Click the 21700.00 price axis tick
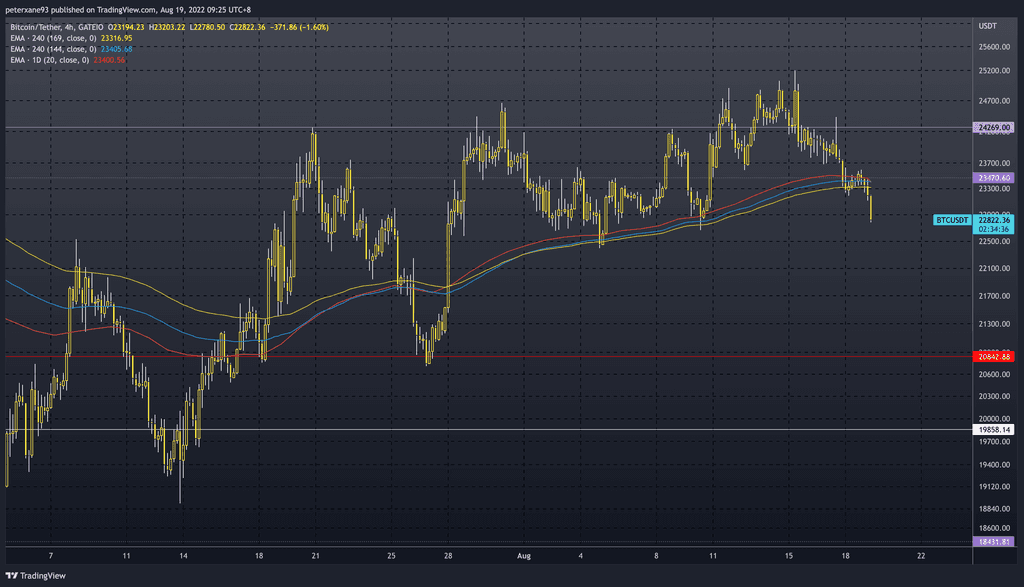This screenshot has width=1024, height=587. (994, 296)
